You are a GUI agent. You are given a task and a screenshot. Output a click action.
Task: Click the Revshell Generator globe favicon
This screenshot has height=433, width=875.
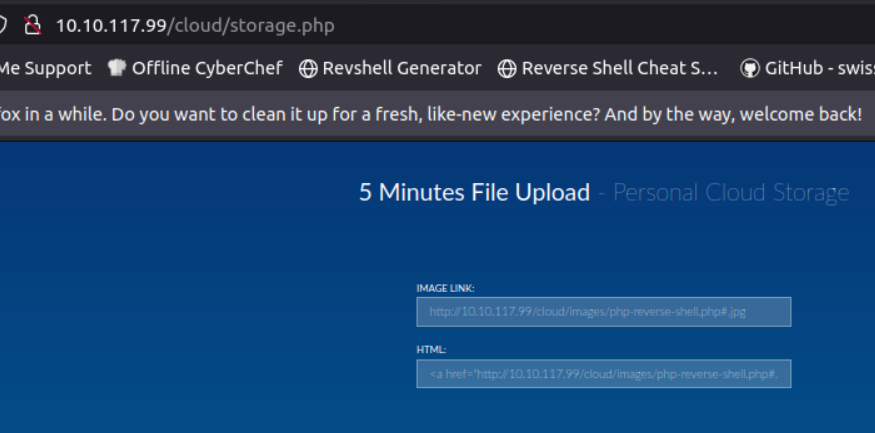tap(308, 68)
